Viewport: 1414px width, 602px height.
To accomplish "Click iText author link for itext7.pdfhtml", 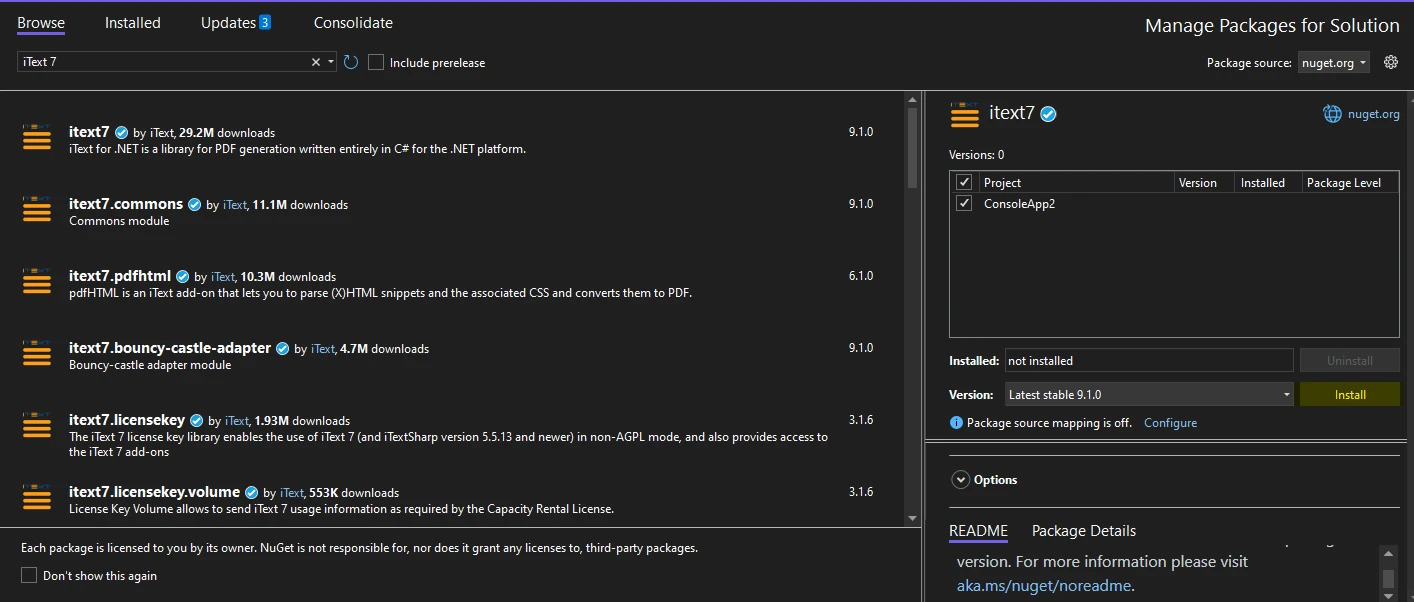I will click(223, 277).
